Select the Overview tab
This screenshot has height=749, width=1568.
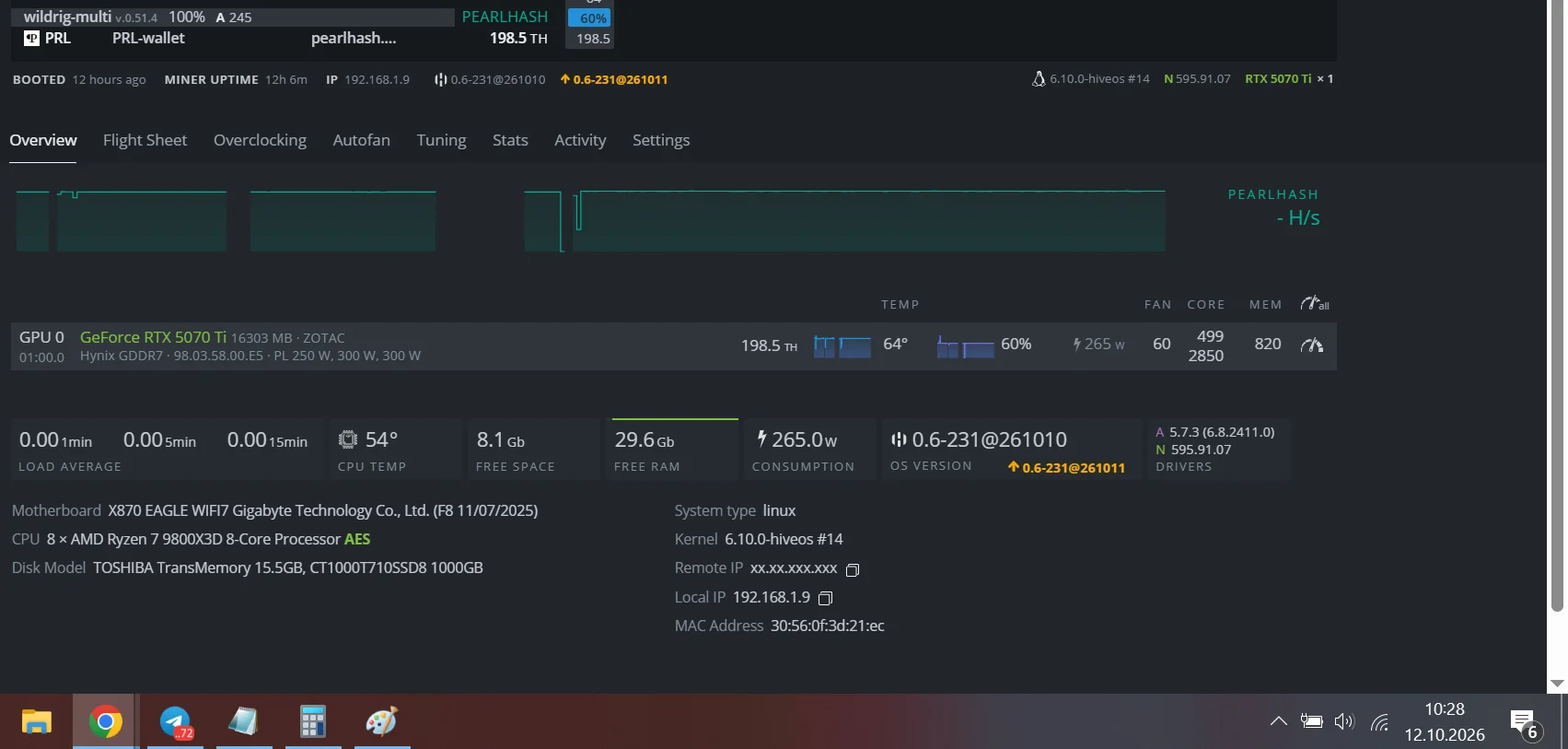click(x=43, y=140)
